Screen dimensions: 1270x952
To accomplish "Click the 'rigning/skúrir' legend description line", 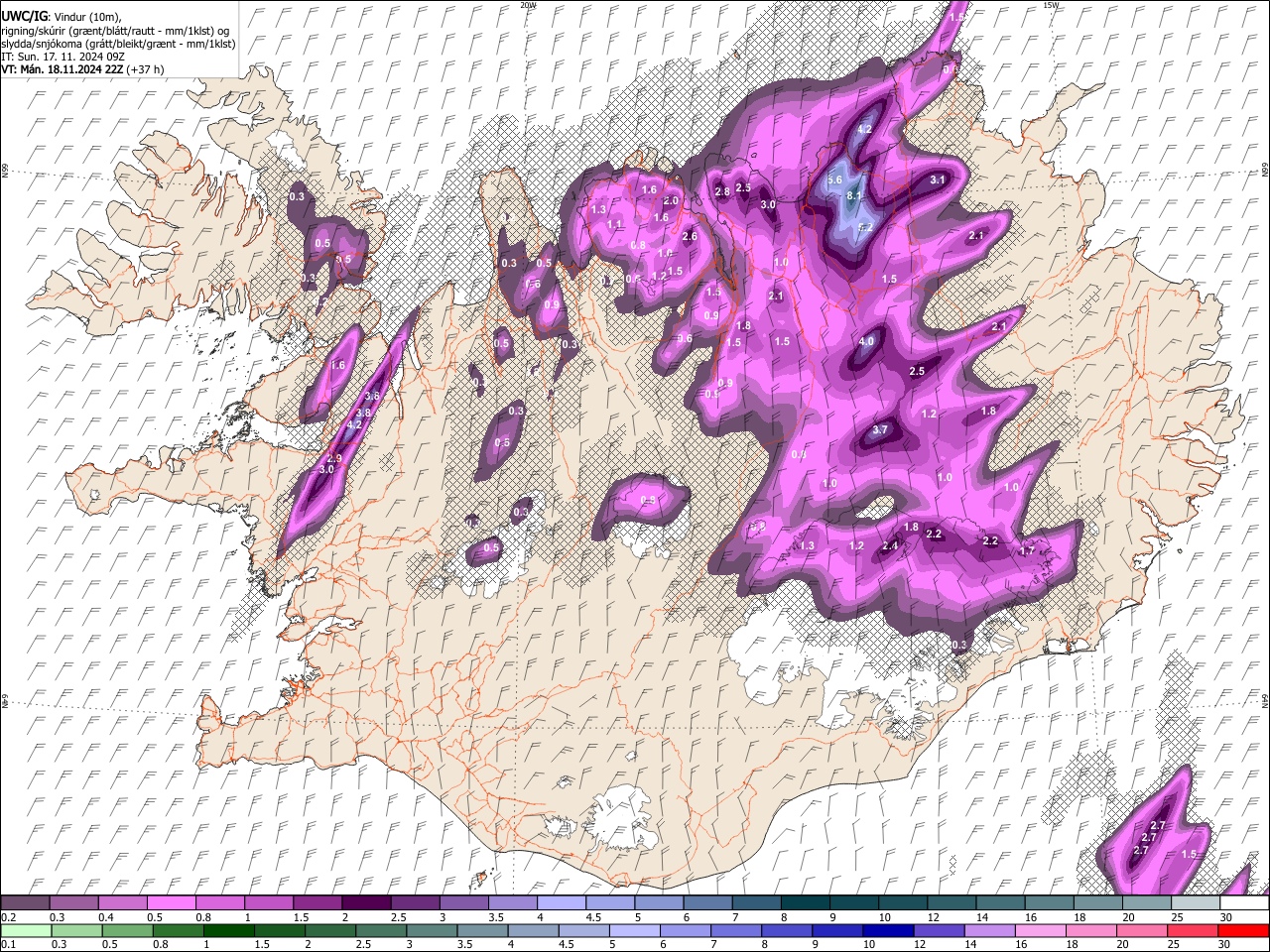I will 115,31.
